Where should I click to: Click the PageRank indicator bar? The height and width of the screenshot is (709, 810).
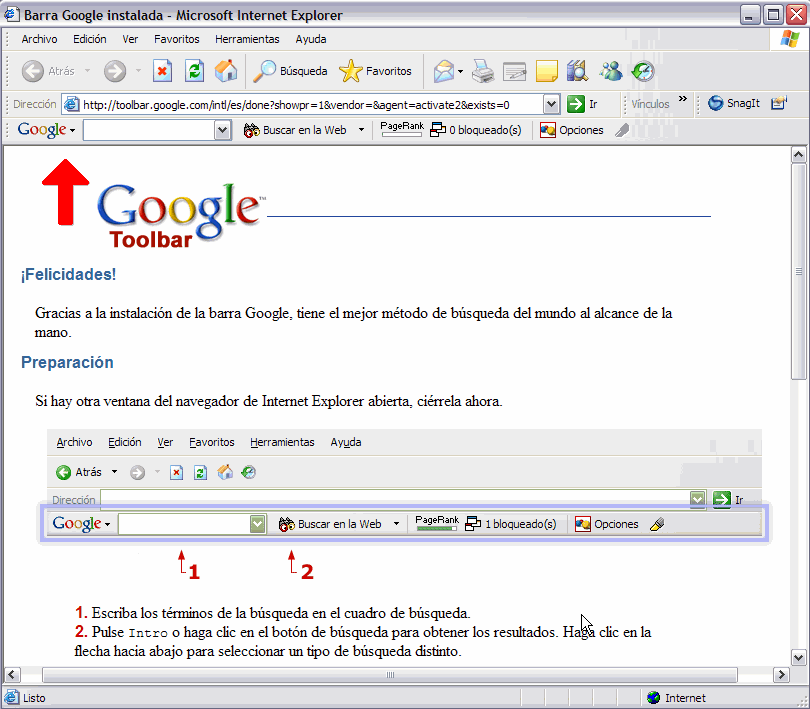point(402,130)
